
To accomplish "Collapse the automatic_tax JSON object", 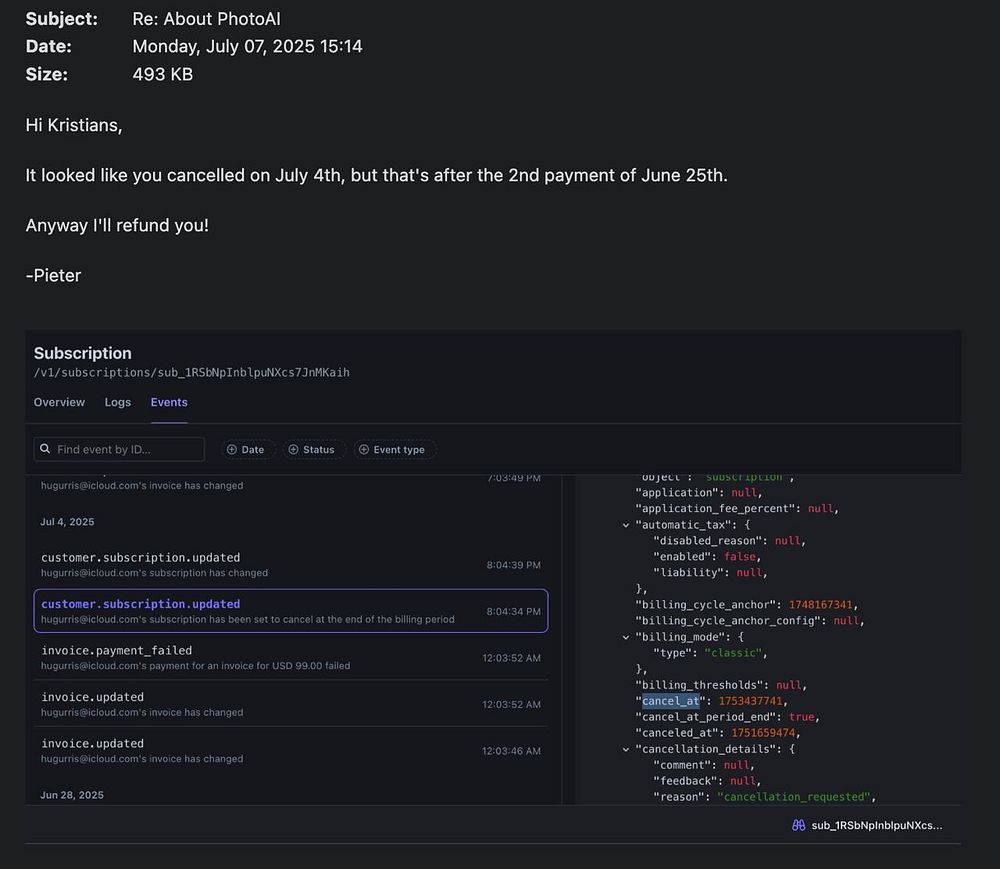I will coord(626,525).
